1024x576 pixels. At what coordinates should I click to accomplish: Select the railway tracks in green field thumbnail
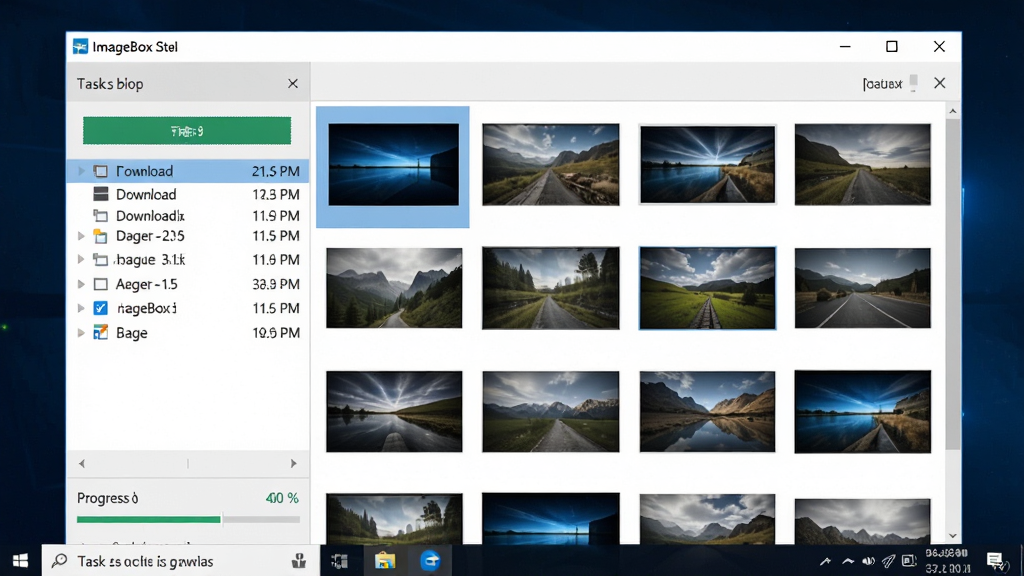[x=707, y=288]
